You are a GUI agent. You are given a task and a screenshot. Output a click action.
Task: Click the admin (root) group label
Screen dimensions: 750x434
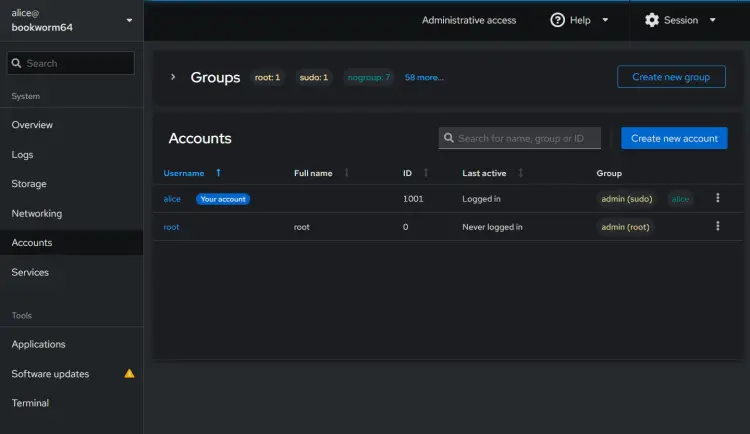(x=625, y=227)
